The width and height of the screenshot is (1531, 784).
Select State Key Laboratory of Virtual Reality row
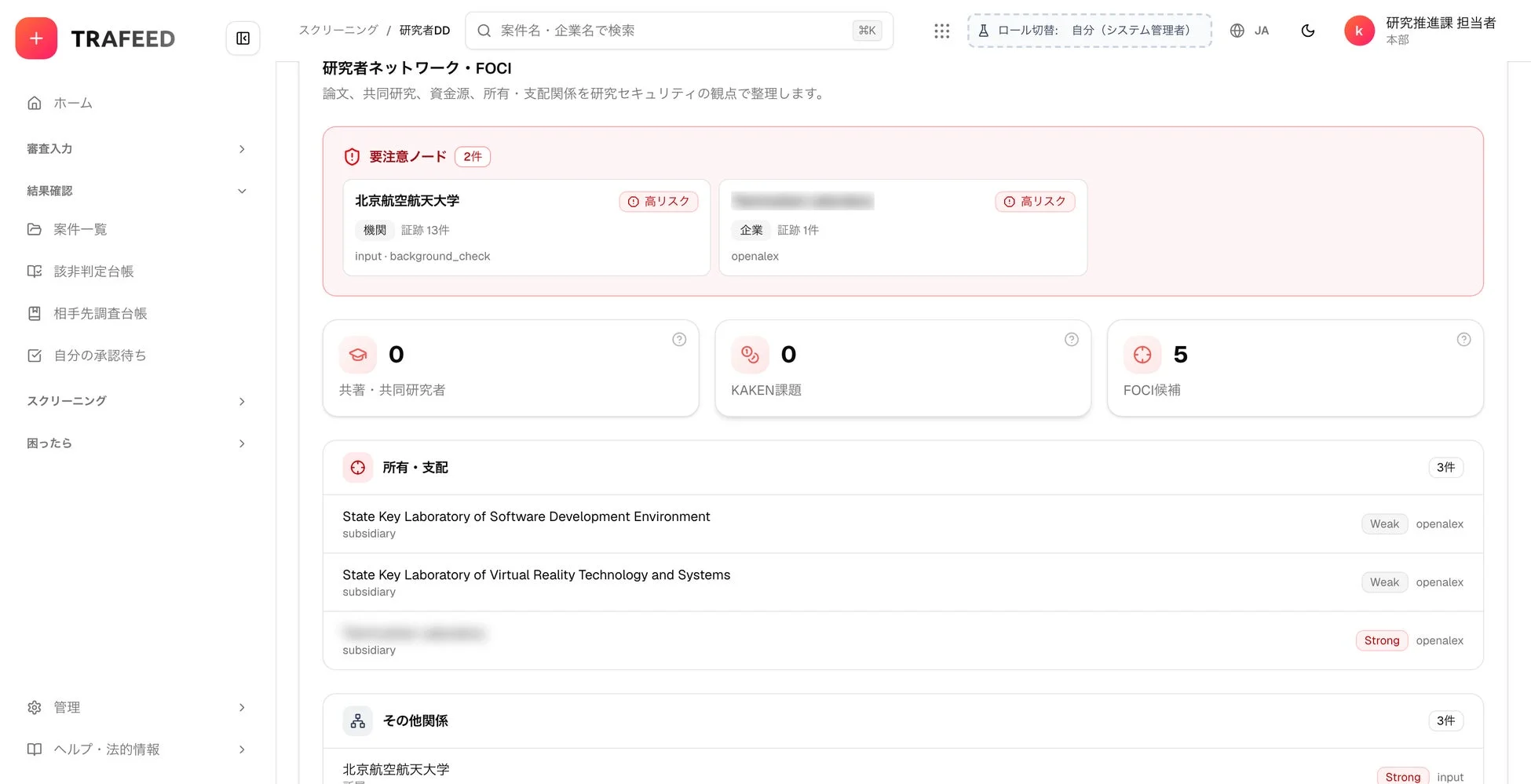point(903,582)
